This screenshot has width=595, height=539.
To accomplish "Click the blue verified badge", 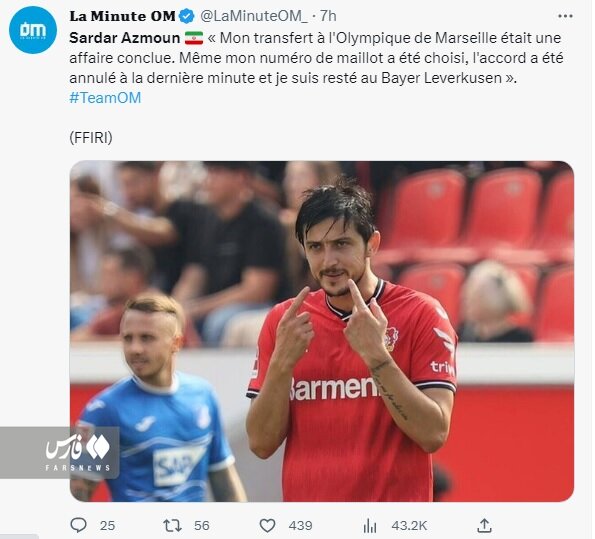I will (187, 16).
